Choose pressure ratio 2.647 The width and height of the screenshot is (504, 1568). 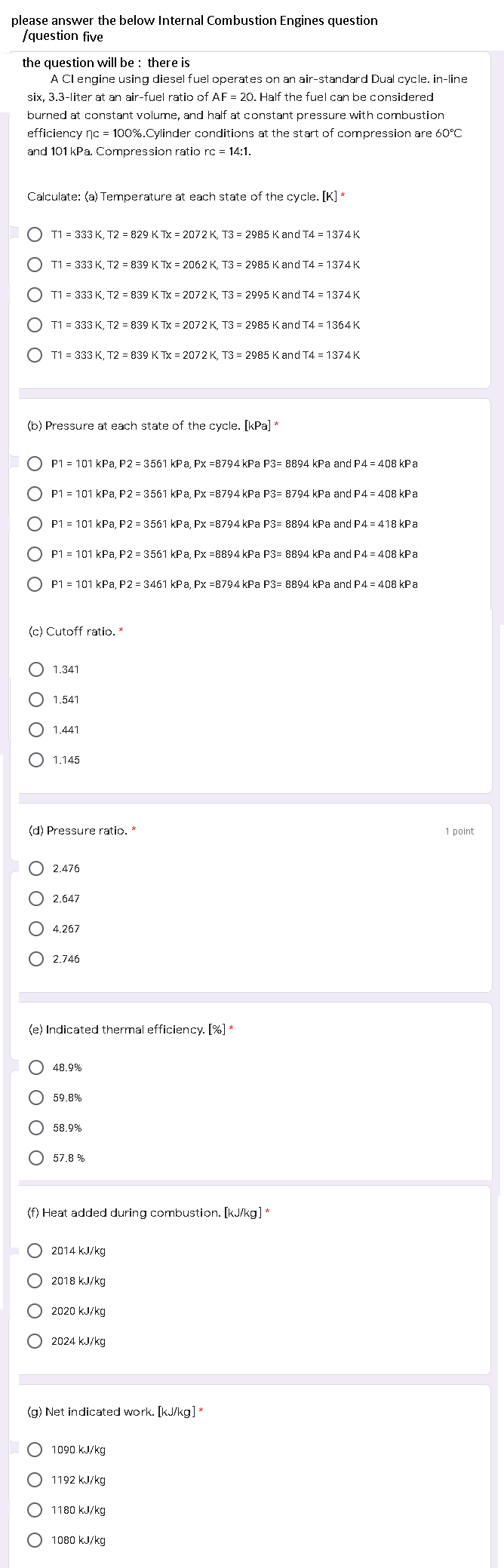pos(36,898)
